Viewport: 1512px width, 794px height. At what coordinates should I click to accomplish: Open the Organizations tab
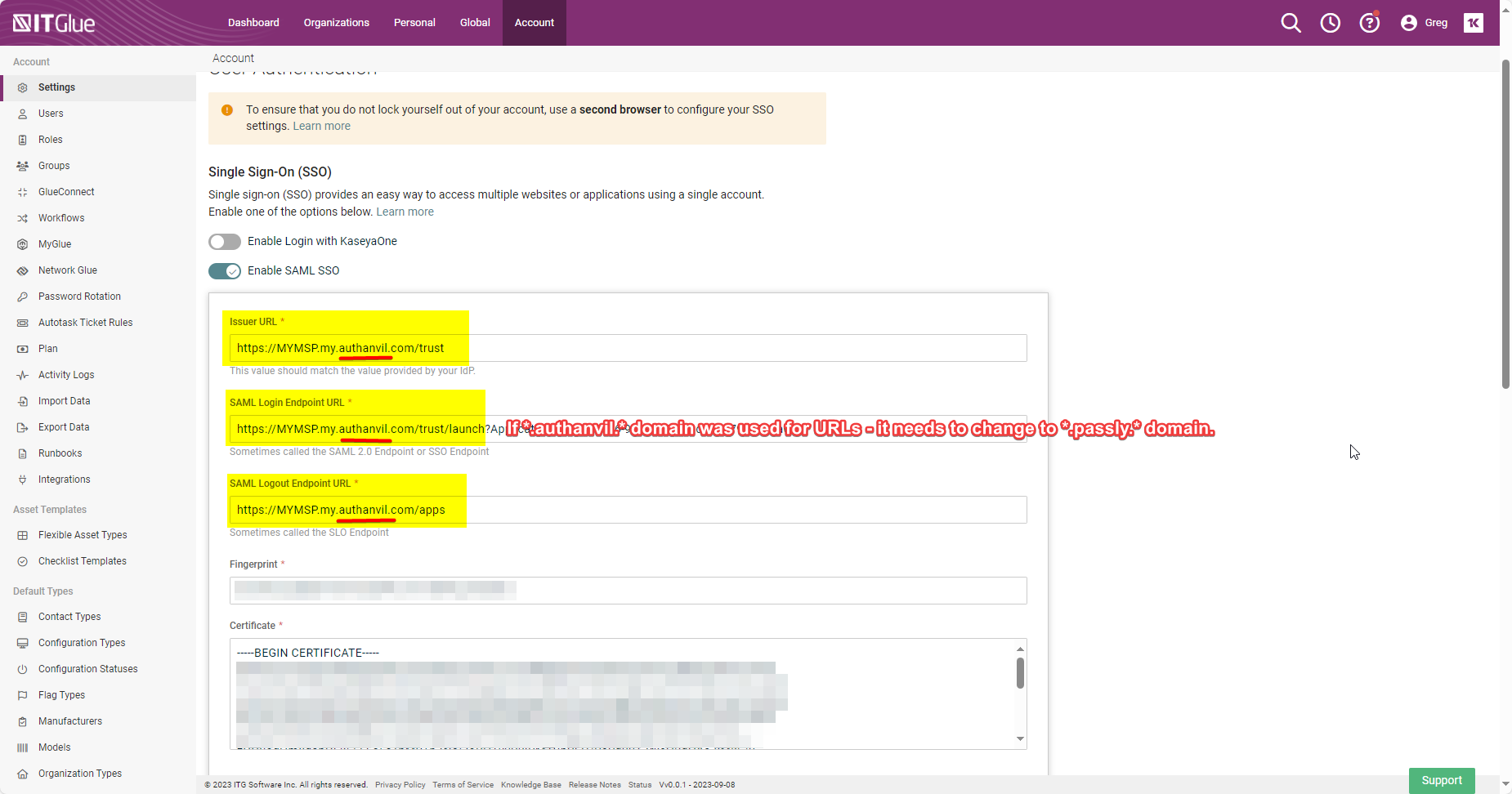point(337,23)
